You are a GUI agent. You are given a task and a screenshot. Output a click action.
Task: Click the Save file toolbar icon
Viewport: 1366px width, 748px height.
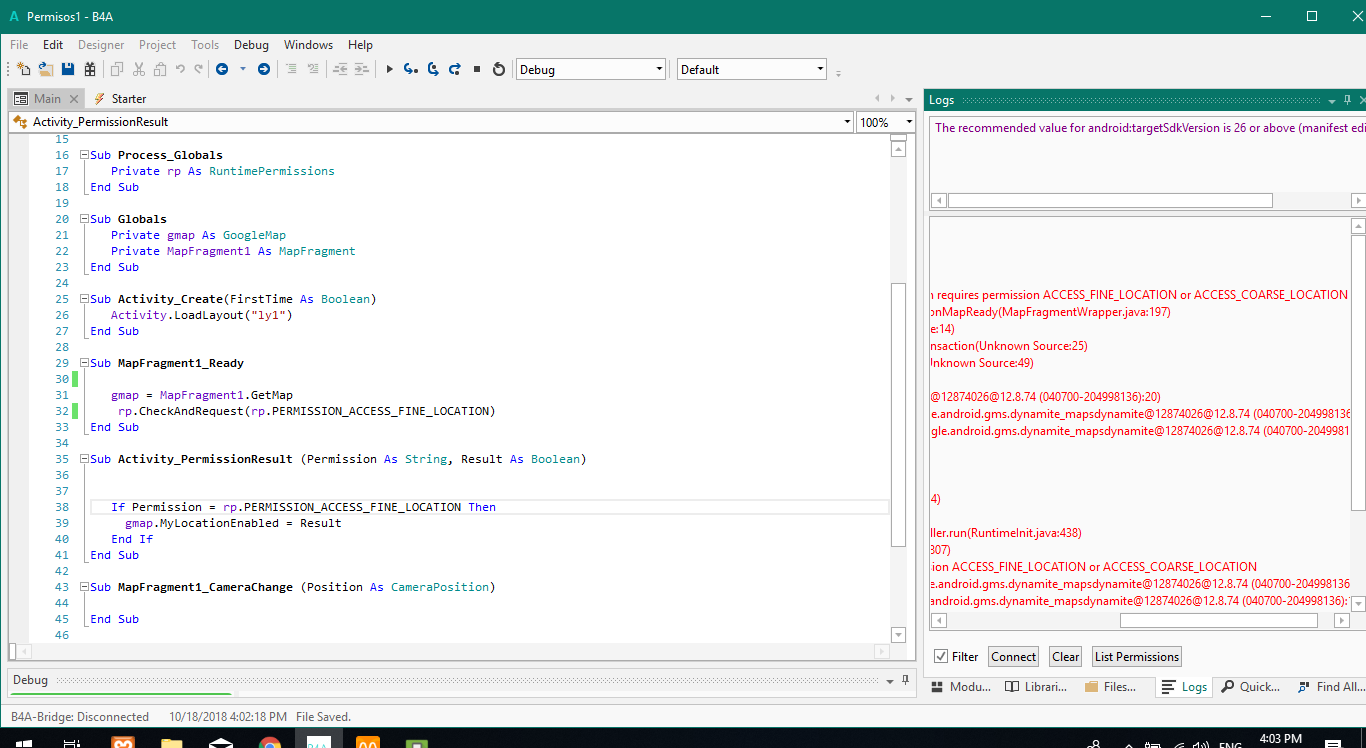point(68,69)
